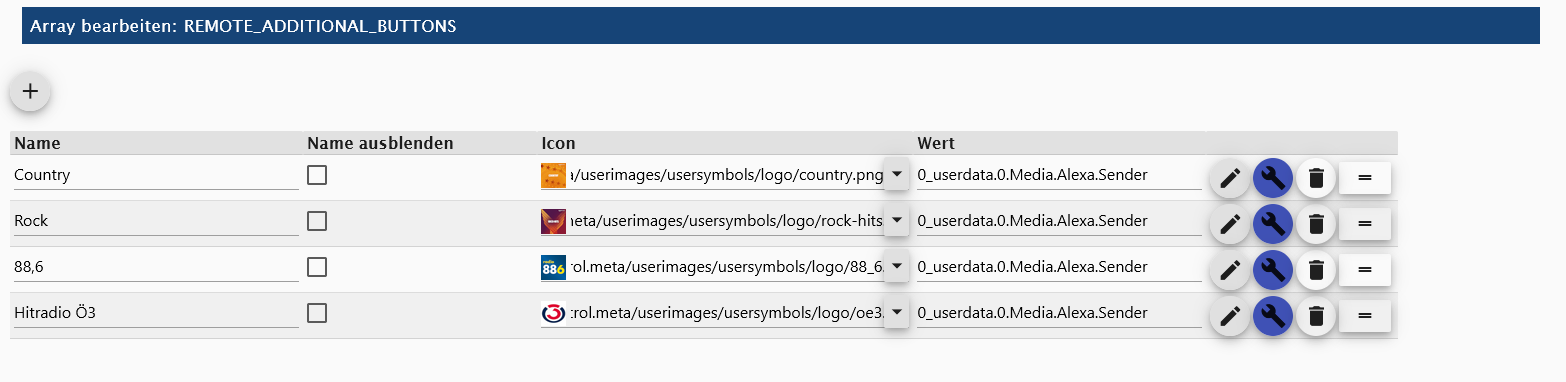Image resolution: width=1566 pixels, height=382 pixels.
Task: Open wrench settings for Hitradio Ö3 row
Action: 1273,317
